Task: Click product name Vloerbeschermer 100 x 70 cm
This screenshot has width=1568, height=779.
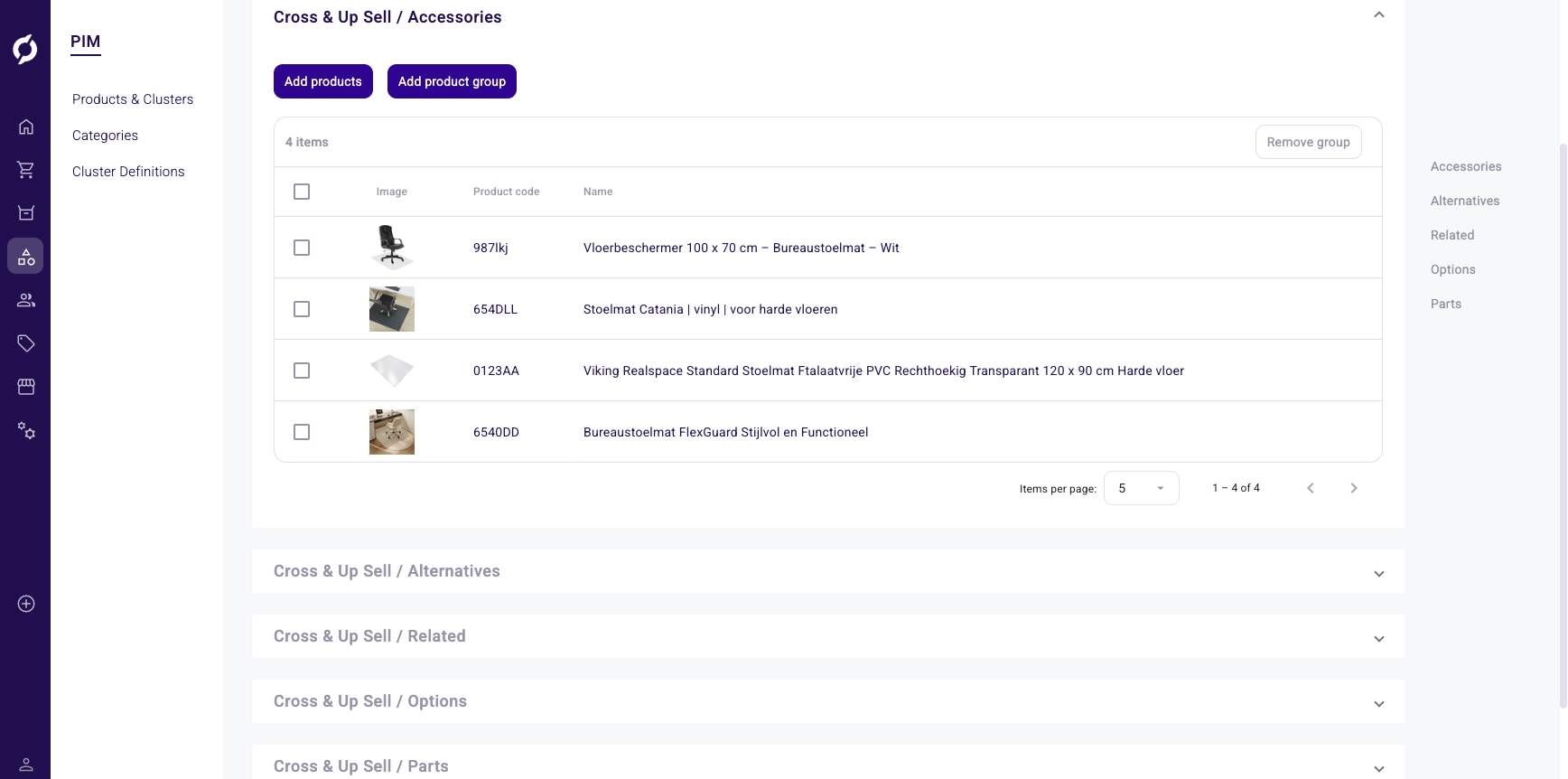Action: tap(742, 248)
